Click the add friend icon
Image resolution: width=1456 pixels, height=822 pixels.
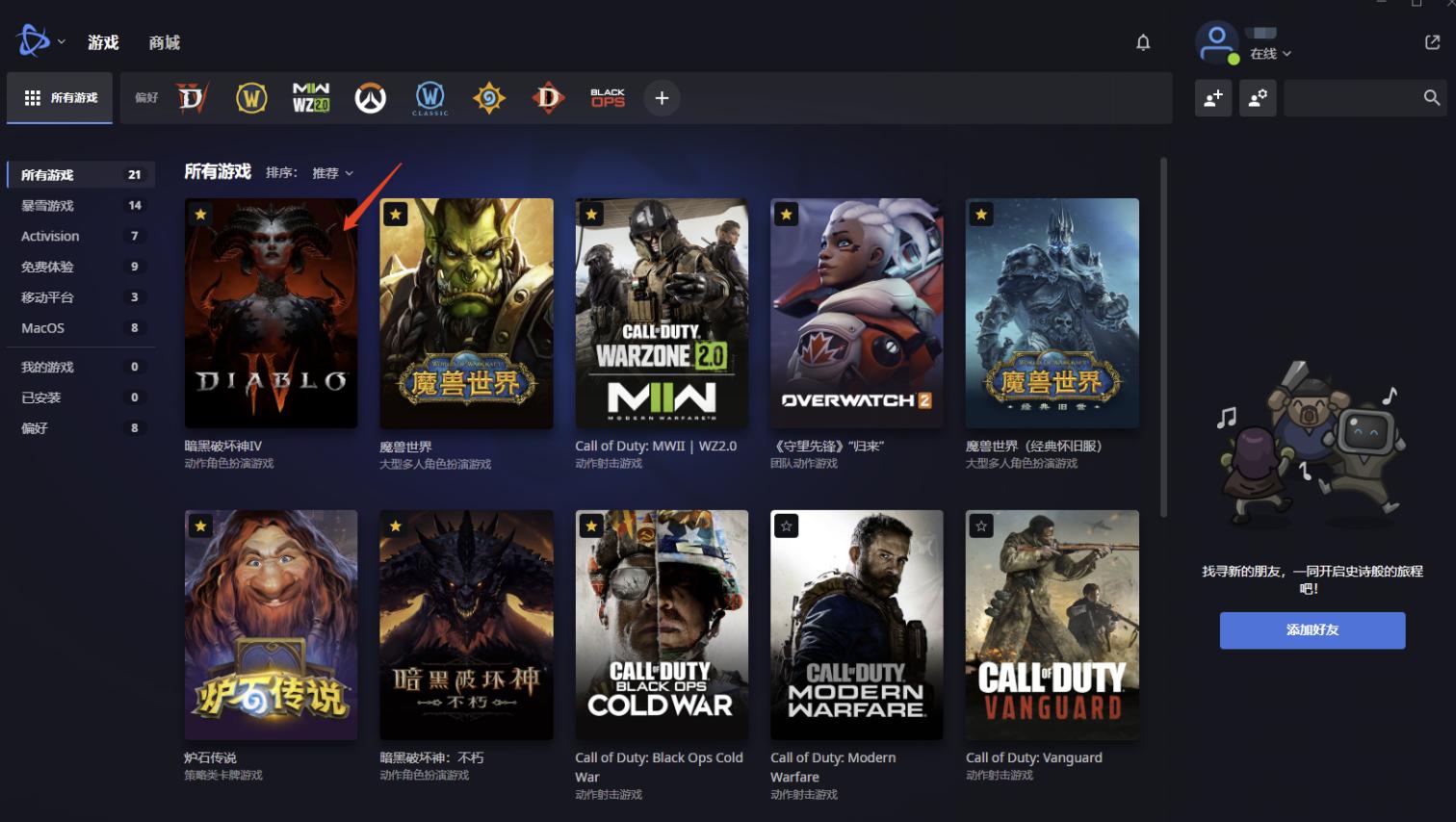coord(1213,98)
